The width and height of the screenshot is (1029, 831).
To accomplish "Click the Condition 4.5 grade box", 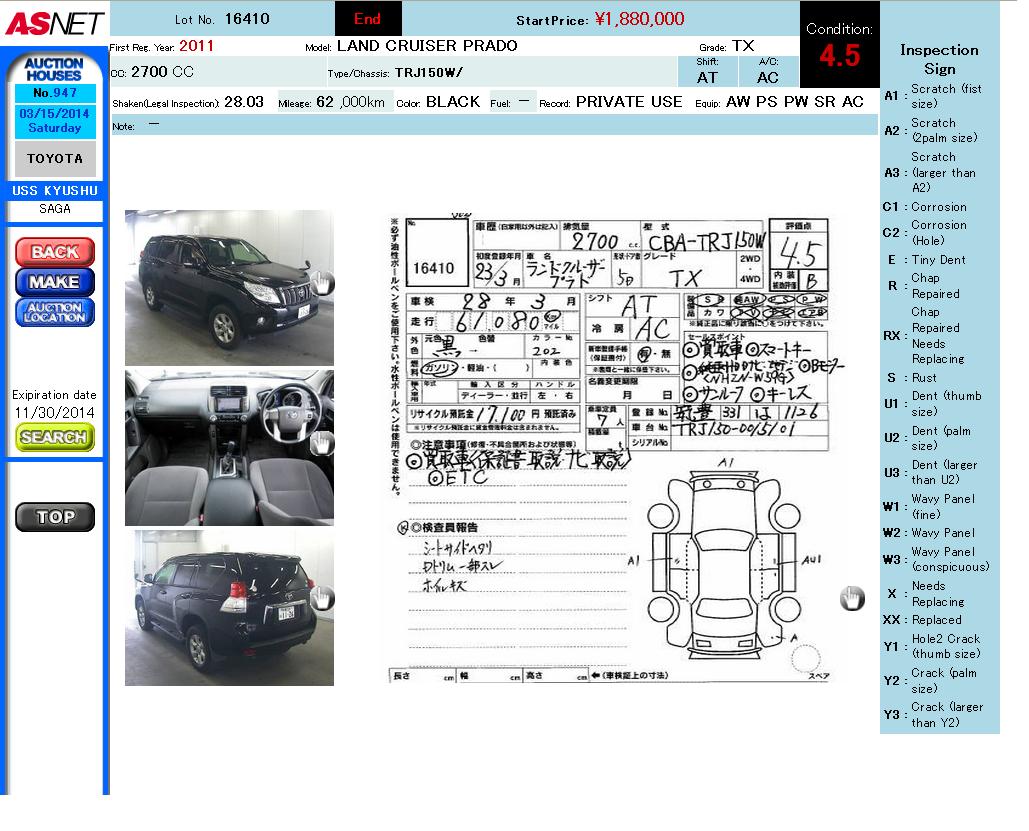I will point(839,45).
